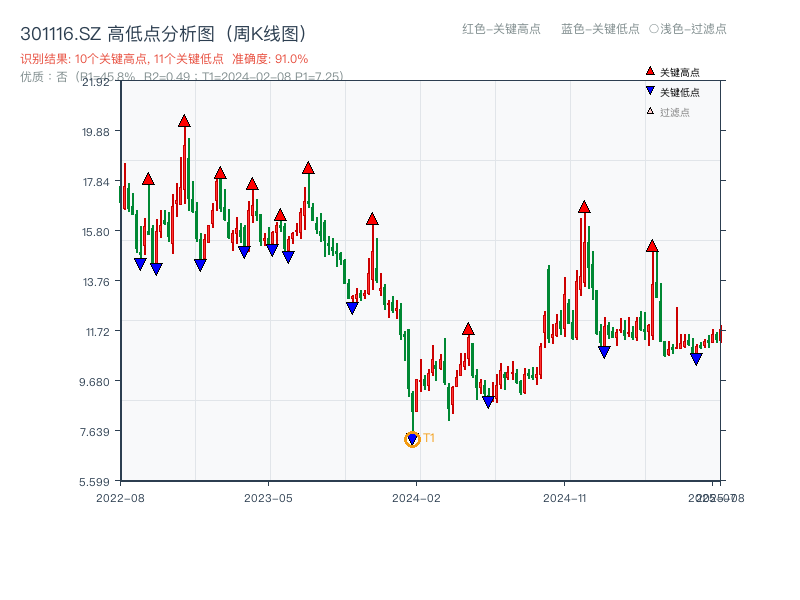Select the orange T1 circle marker on the chart
Screen dimensions: 800x600
pyautogui.click(x=412, y=438)
